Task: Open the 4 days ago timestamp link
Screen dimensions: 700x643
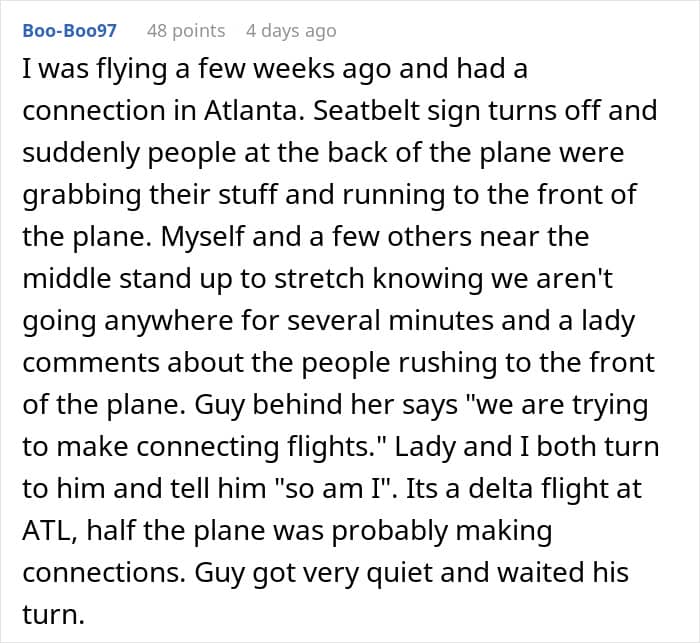Action: (291, 31)
